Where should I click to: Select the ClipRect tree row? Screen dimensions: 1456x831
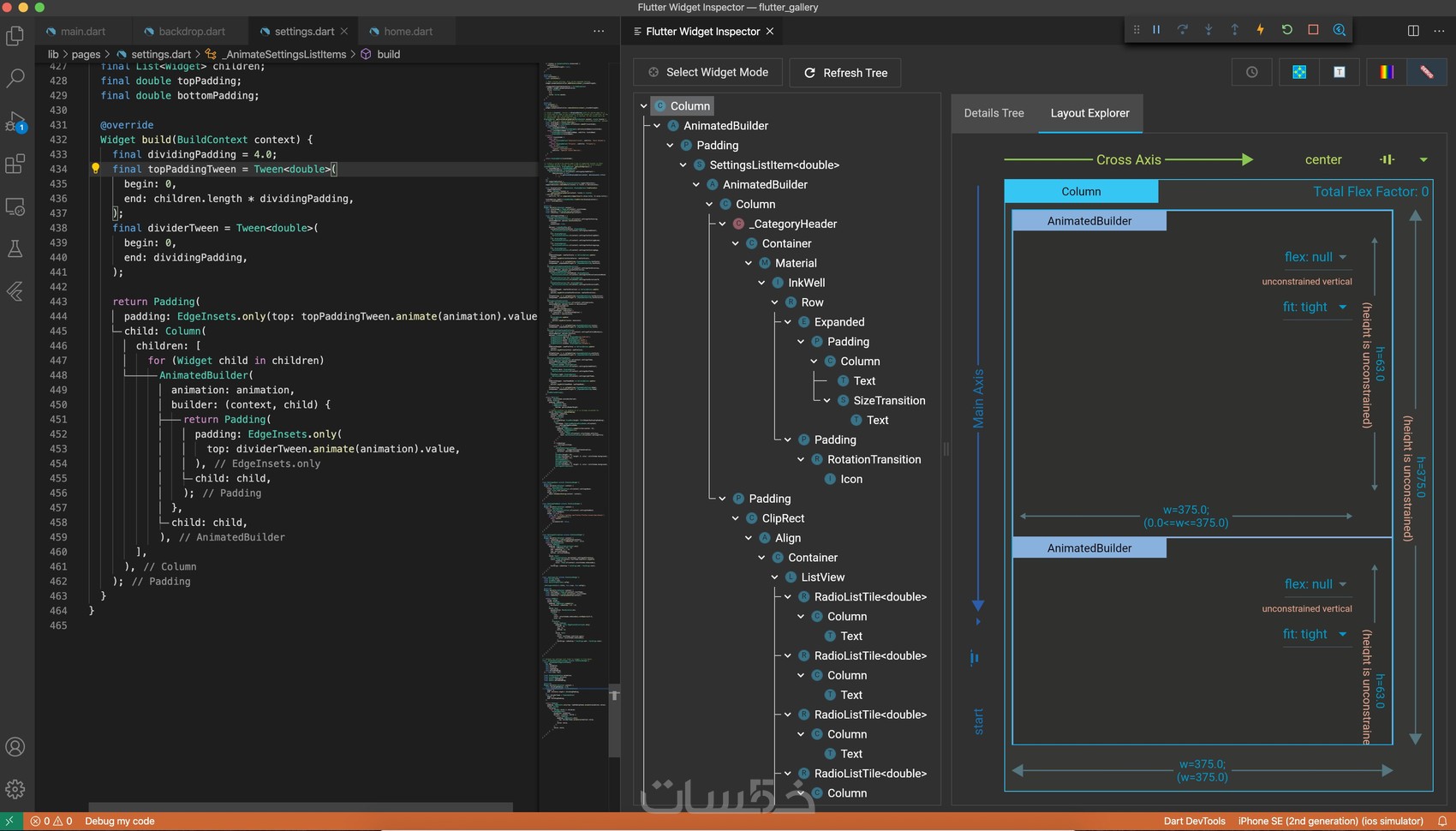point(783,518)
